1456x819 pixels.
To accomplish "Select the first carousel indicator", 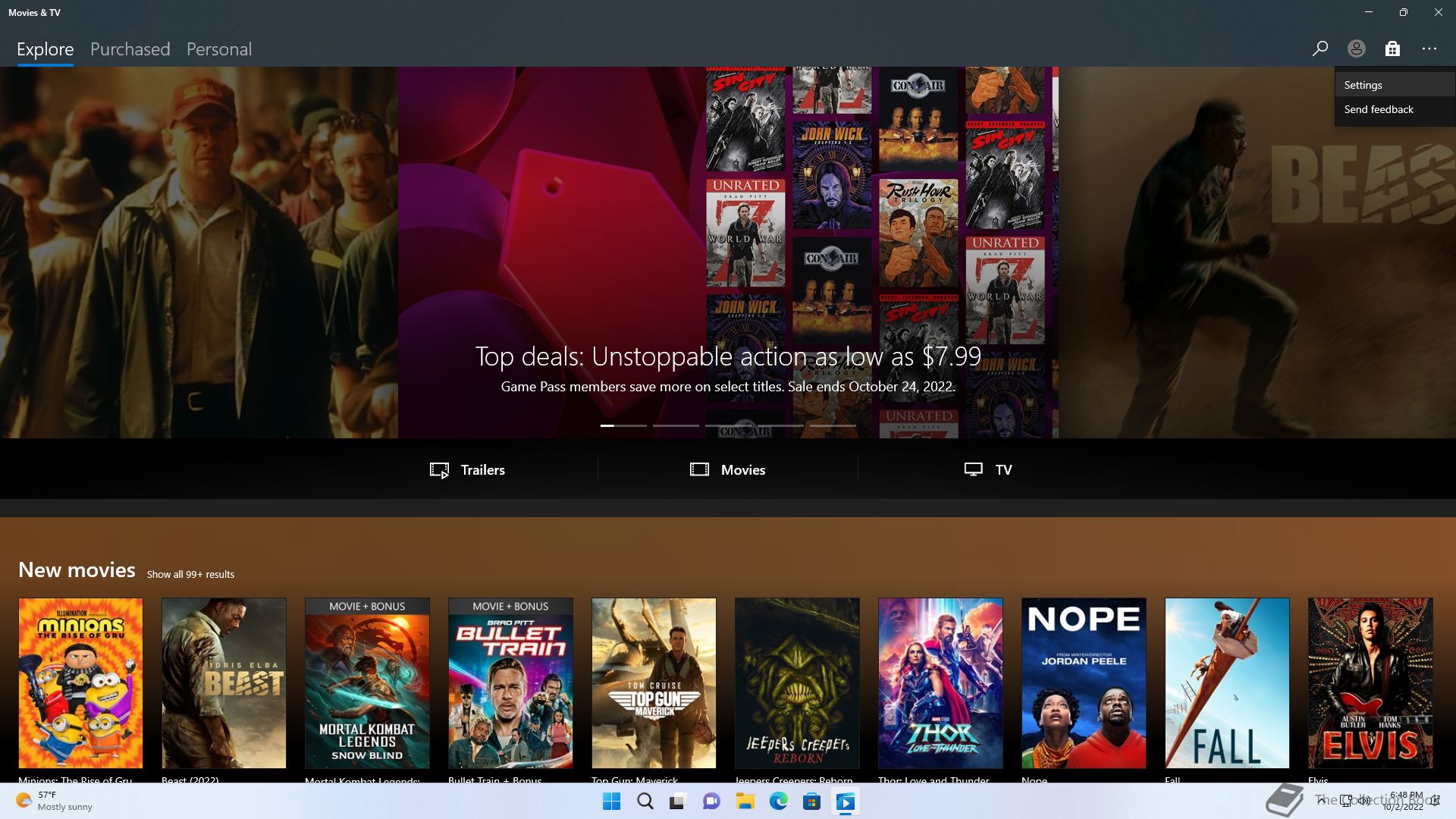I will click(623, 425).
